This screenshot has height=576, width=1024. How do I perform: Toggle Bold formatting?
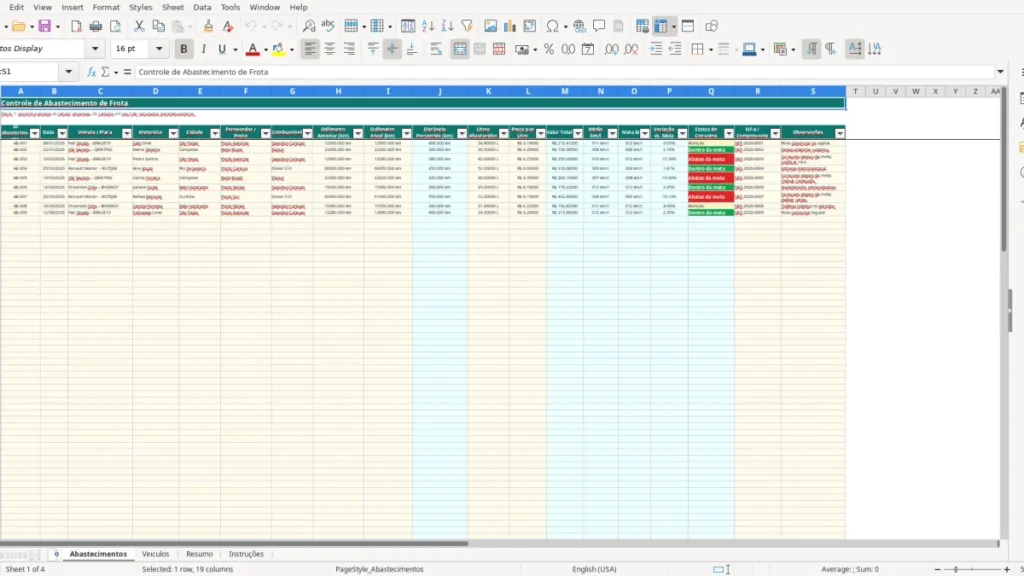(184, 49)
